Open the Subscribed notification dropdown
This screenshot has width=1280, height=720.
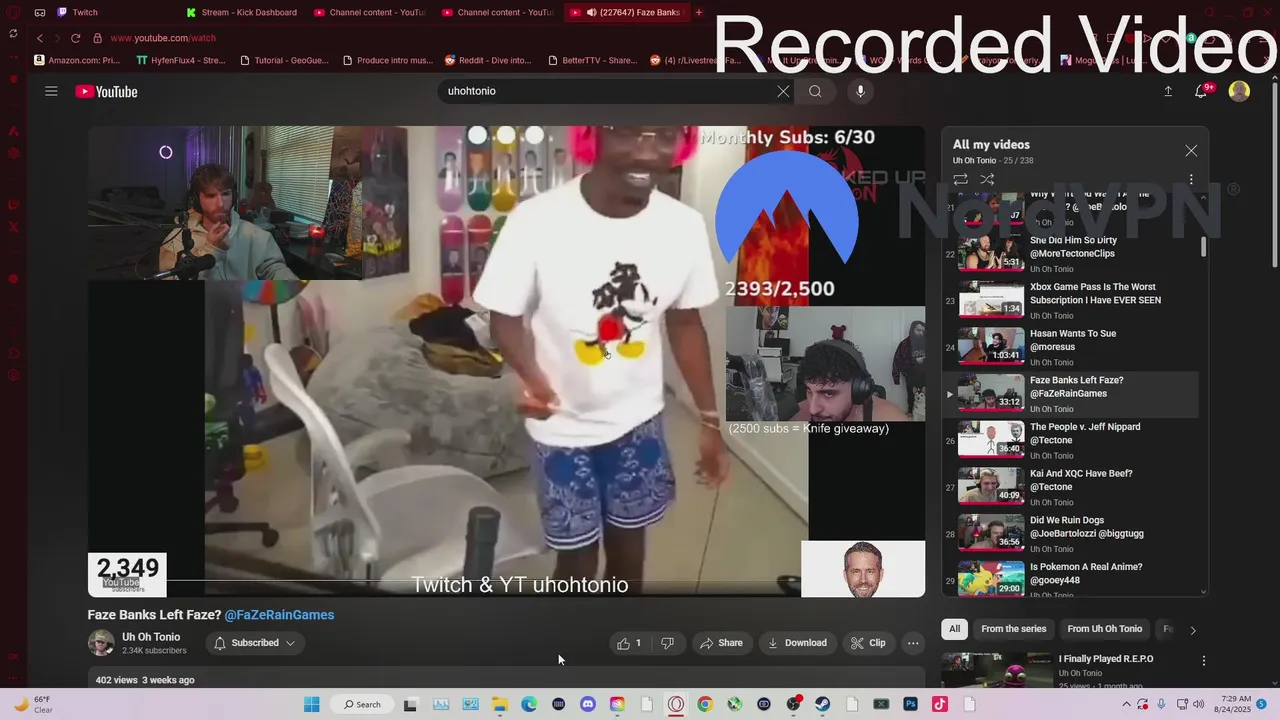[255, 643]
